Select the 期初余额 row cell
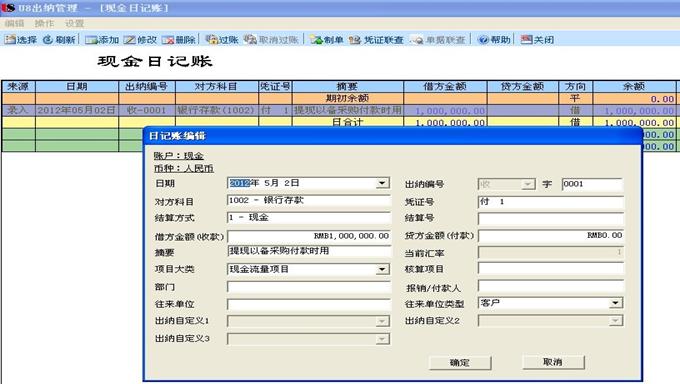Viewport: 680px width, 384px height. [x=348, y=98]
